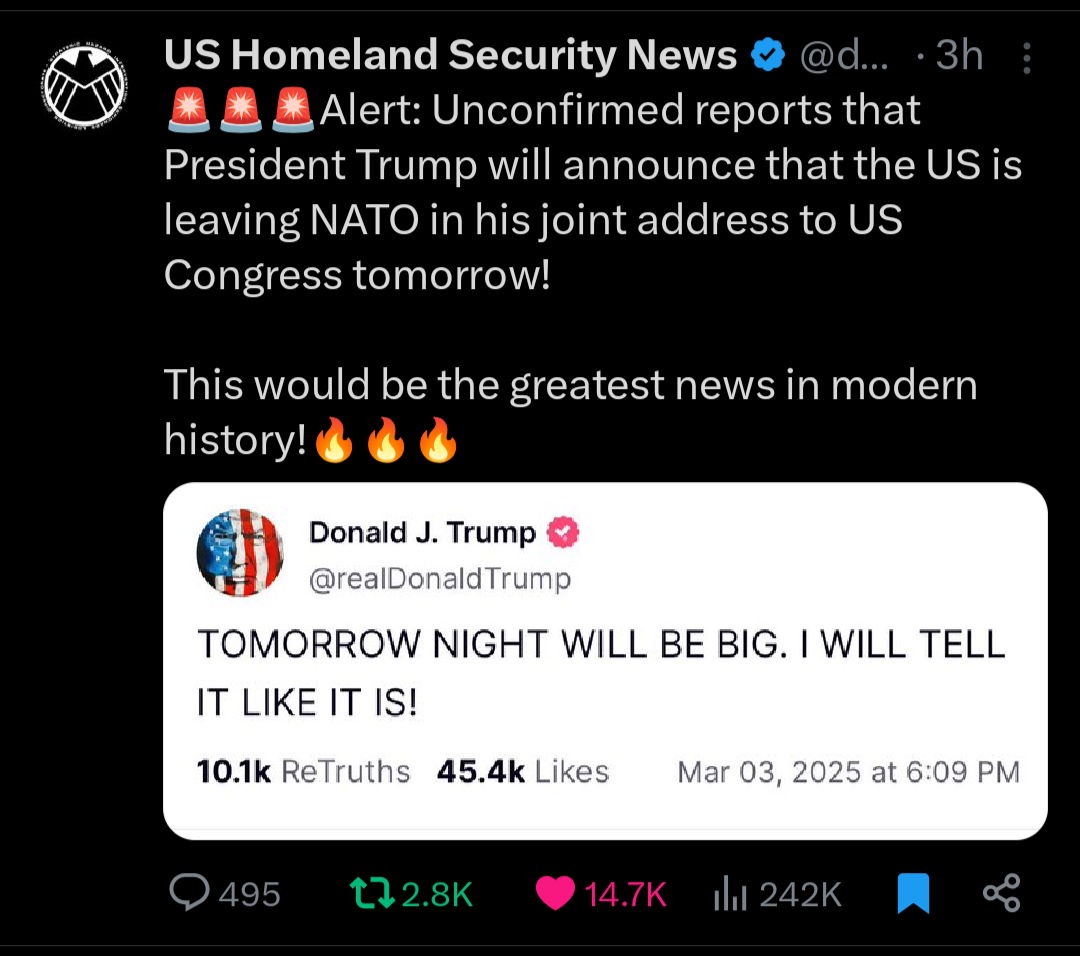Tap the share icon on the post

pyautogui.click(x=1001, y=892)
